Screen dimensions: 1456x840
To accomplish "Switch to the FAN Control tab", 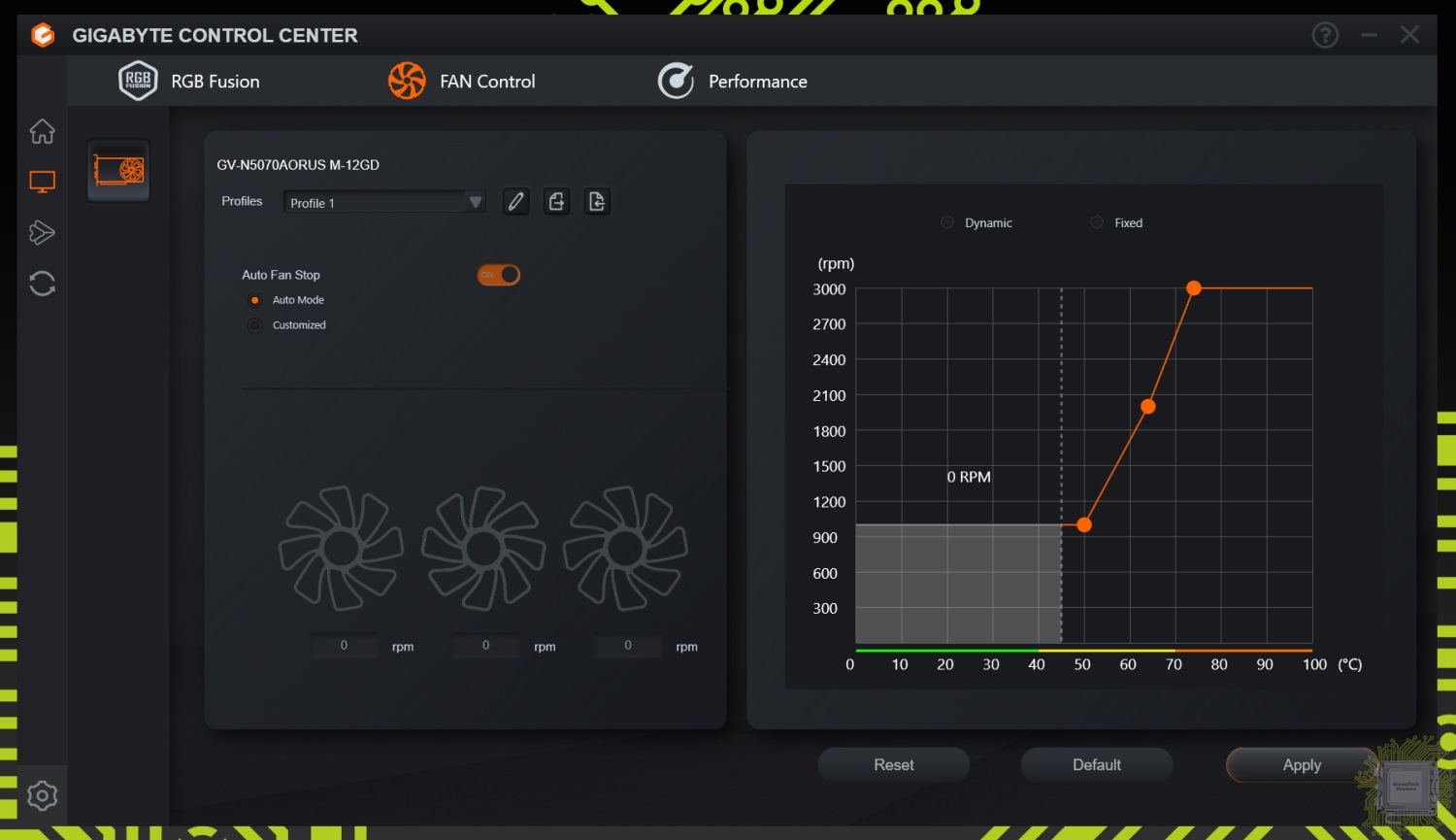I will (x=462, y=82).
